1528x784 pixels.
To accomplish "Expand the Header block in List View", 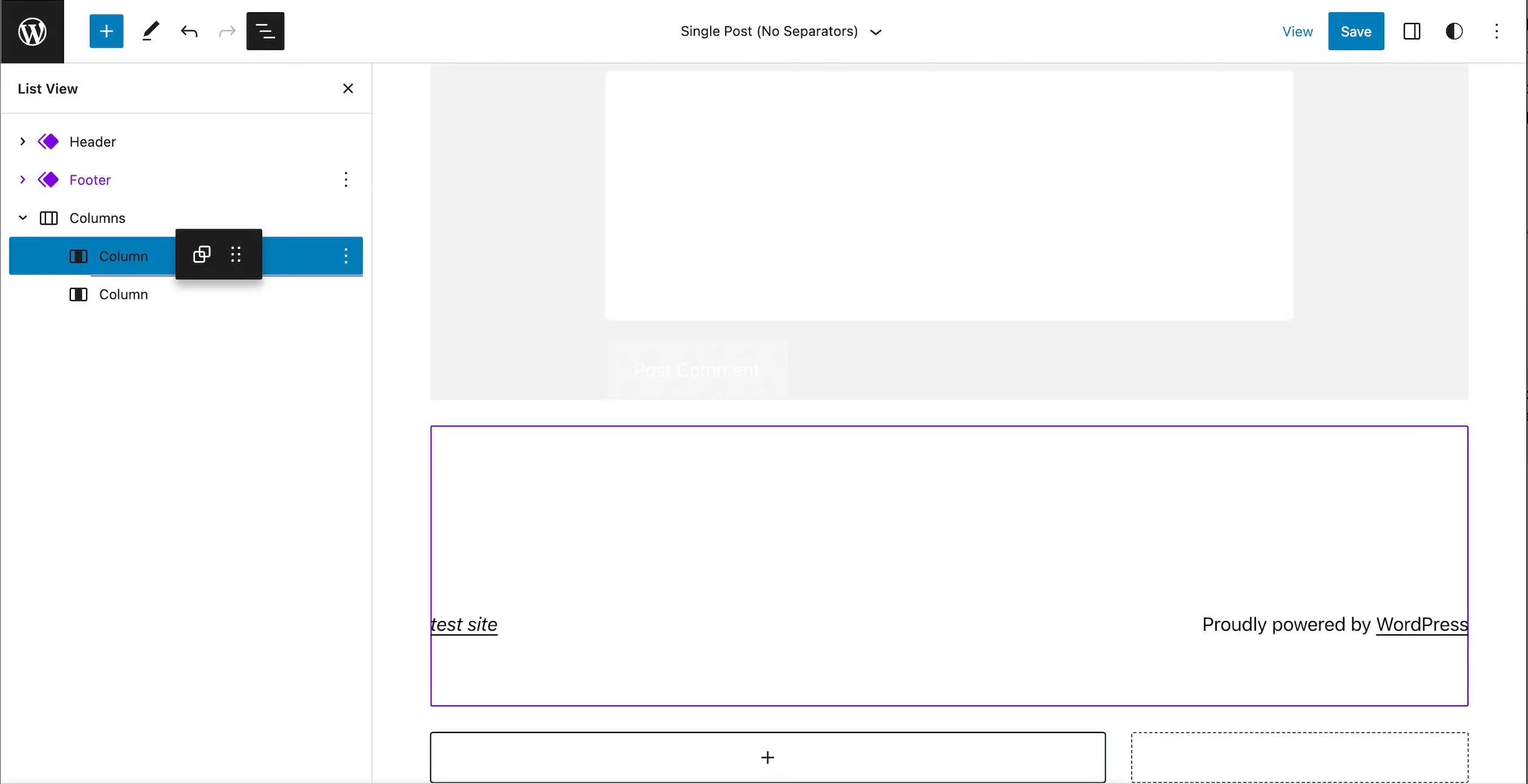I will click(22, 141).
